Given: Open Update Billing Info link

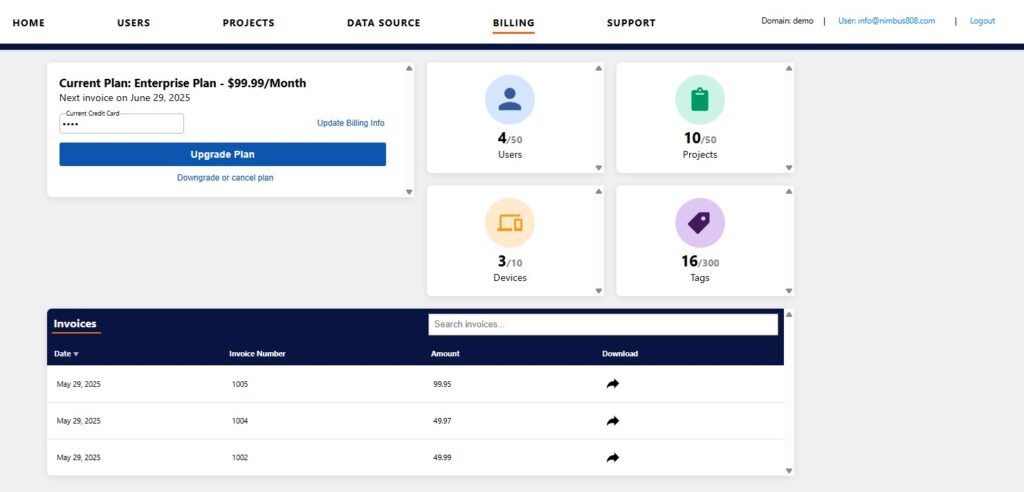Looking at the screenshot, I should pyautogui.click(x=351, y=123).
